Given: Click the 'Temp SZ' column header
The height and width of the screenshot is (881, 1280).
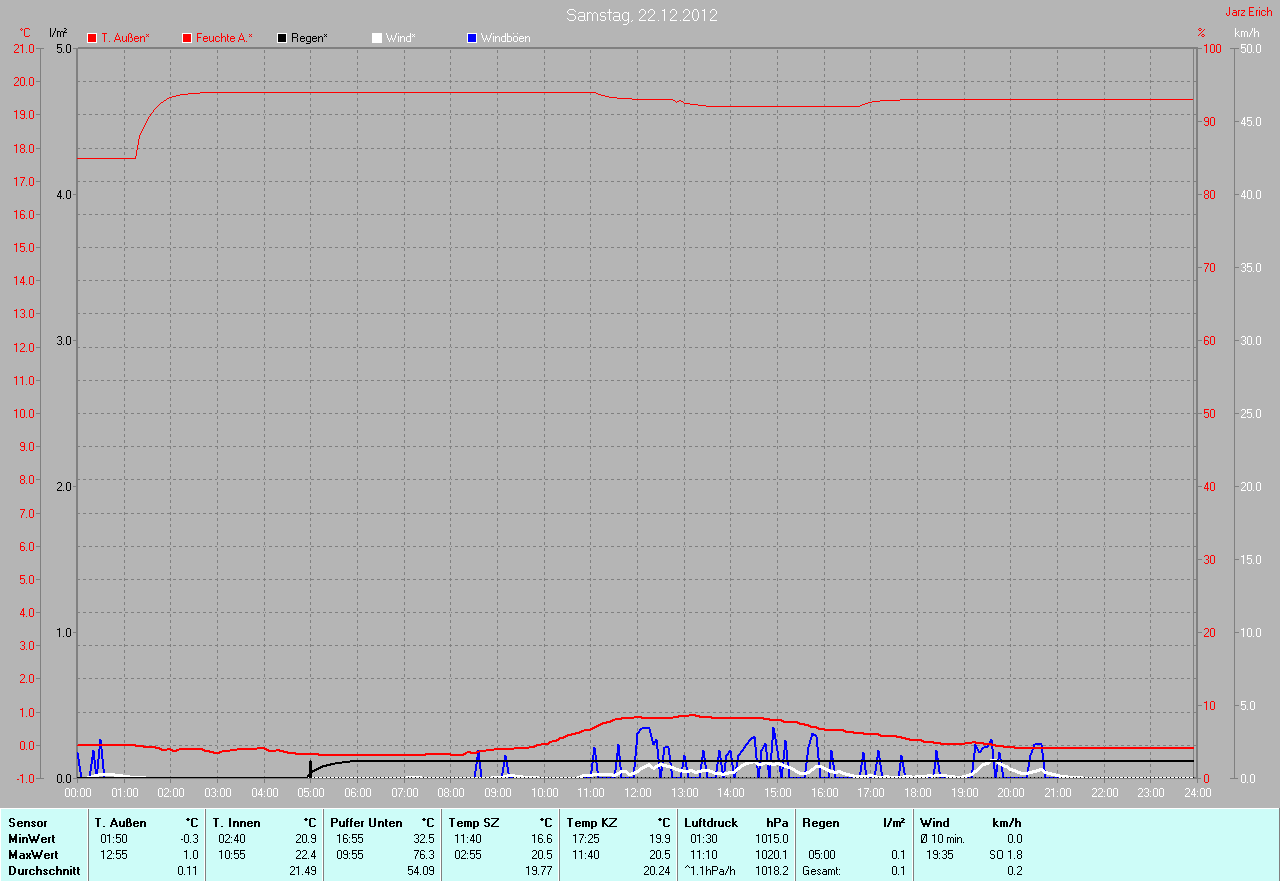Looking at the screenshot, I should 473,823.
